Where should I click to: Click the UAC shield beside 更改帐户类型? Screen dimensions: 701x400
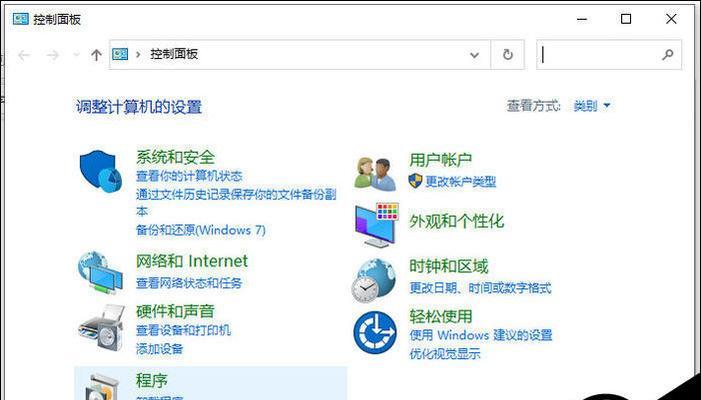pyautogui.click(x=415, y=181)
